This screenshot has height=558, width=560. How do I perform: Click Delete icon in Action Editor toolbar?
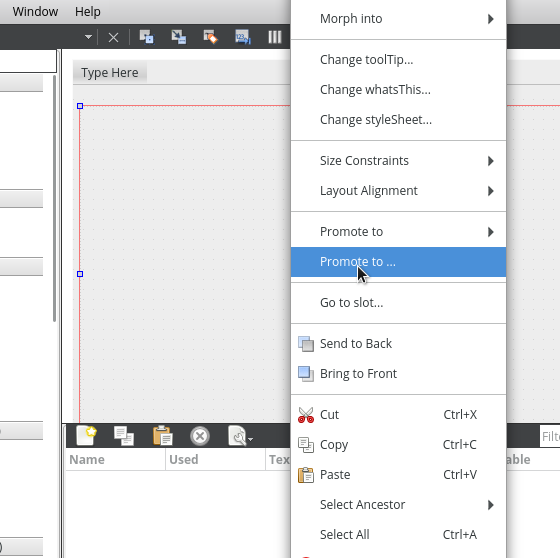(200, 436)
